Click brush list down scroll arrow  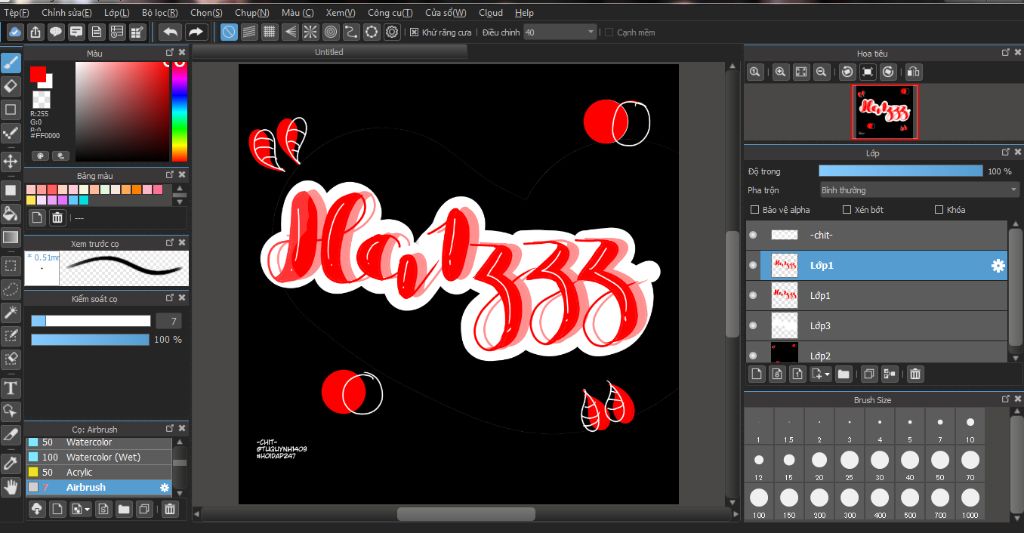pyautogui.click(x=180, y=493)
